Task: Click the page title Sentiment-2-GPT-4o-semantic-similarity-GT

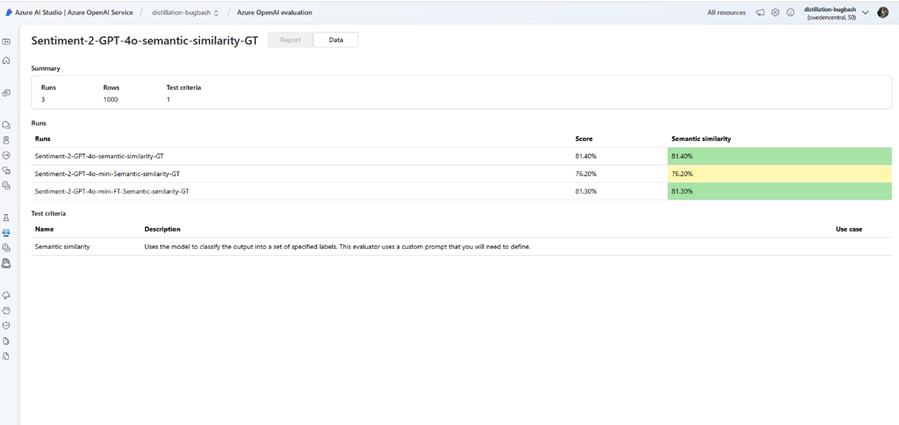Action: 144,41
